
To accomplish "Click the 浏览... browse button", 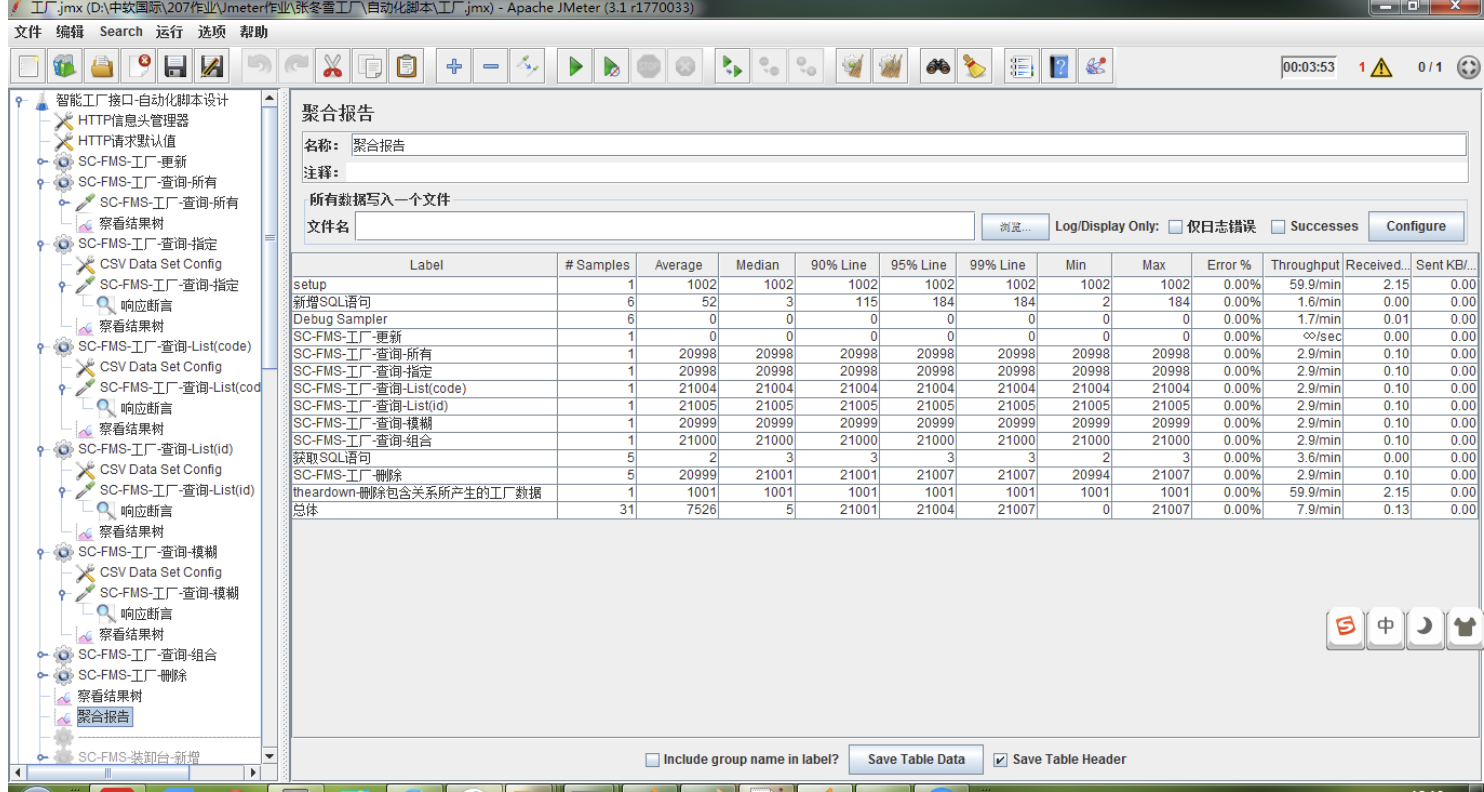I will coord(1014,227).
